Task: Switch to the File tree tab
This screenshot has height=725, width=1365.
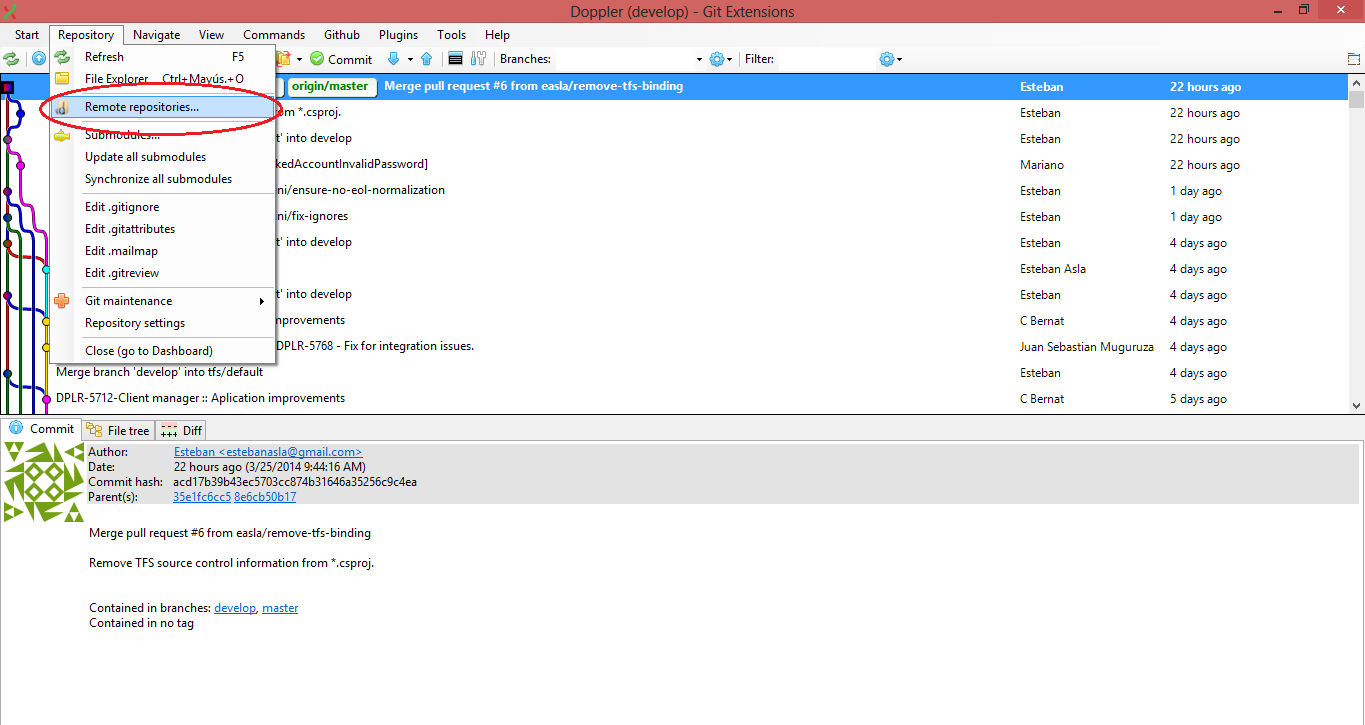Action: (118, 431)
